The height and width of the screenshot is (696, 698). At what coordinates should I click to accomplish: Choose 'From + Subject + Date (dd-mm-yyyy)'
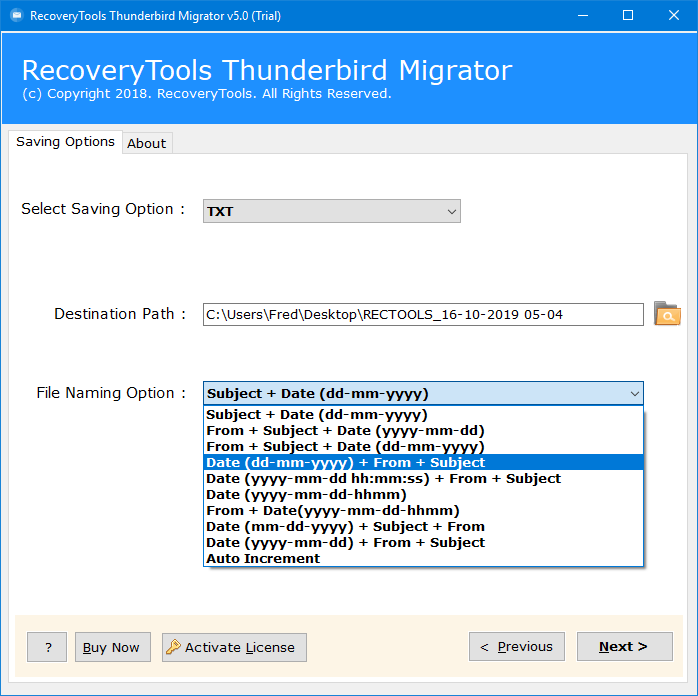(x=423, y=446)
